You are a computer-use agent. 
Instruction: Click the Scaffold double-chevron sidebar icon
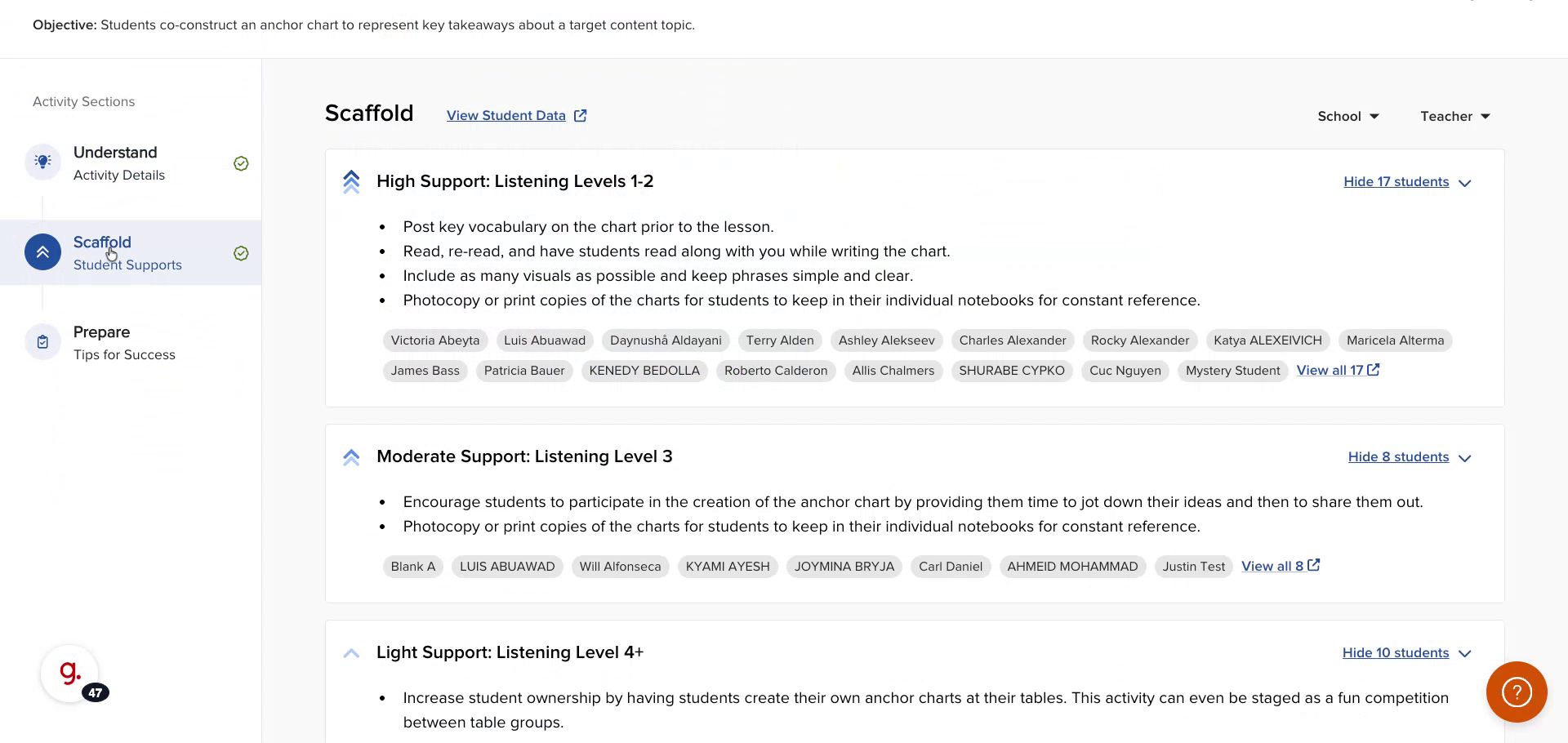(42, 252)
